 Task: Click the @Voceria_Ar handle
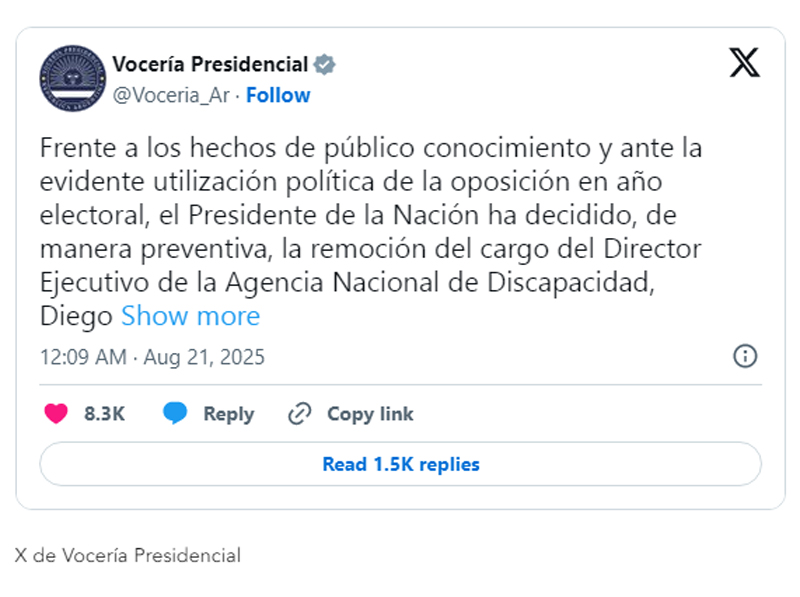[x=171, y=95]
